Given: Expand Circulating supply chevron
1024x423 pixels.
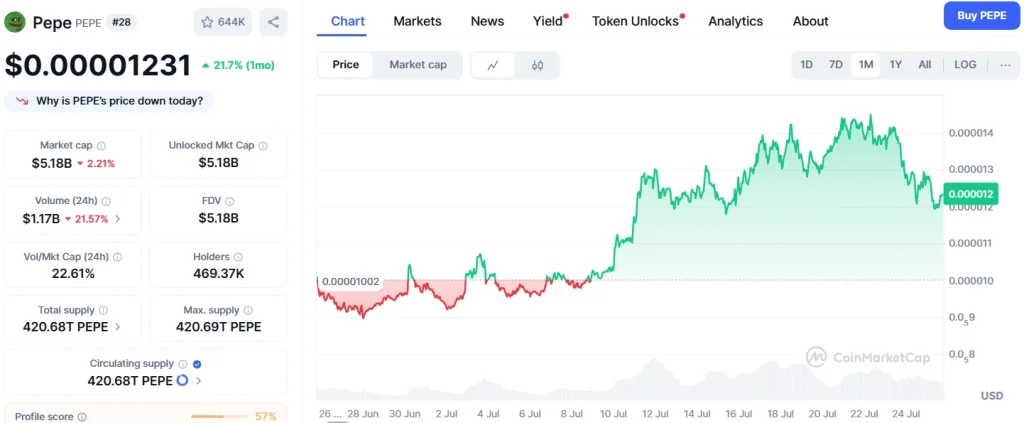Looking at the screenshot, I should [199, 381].
